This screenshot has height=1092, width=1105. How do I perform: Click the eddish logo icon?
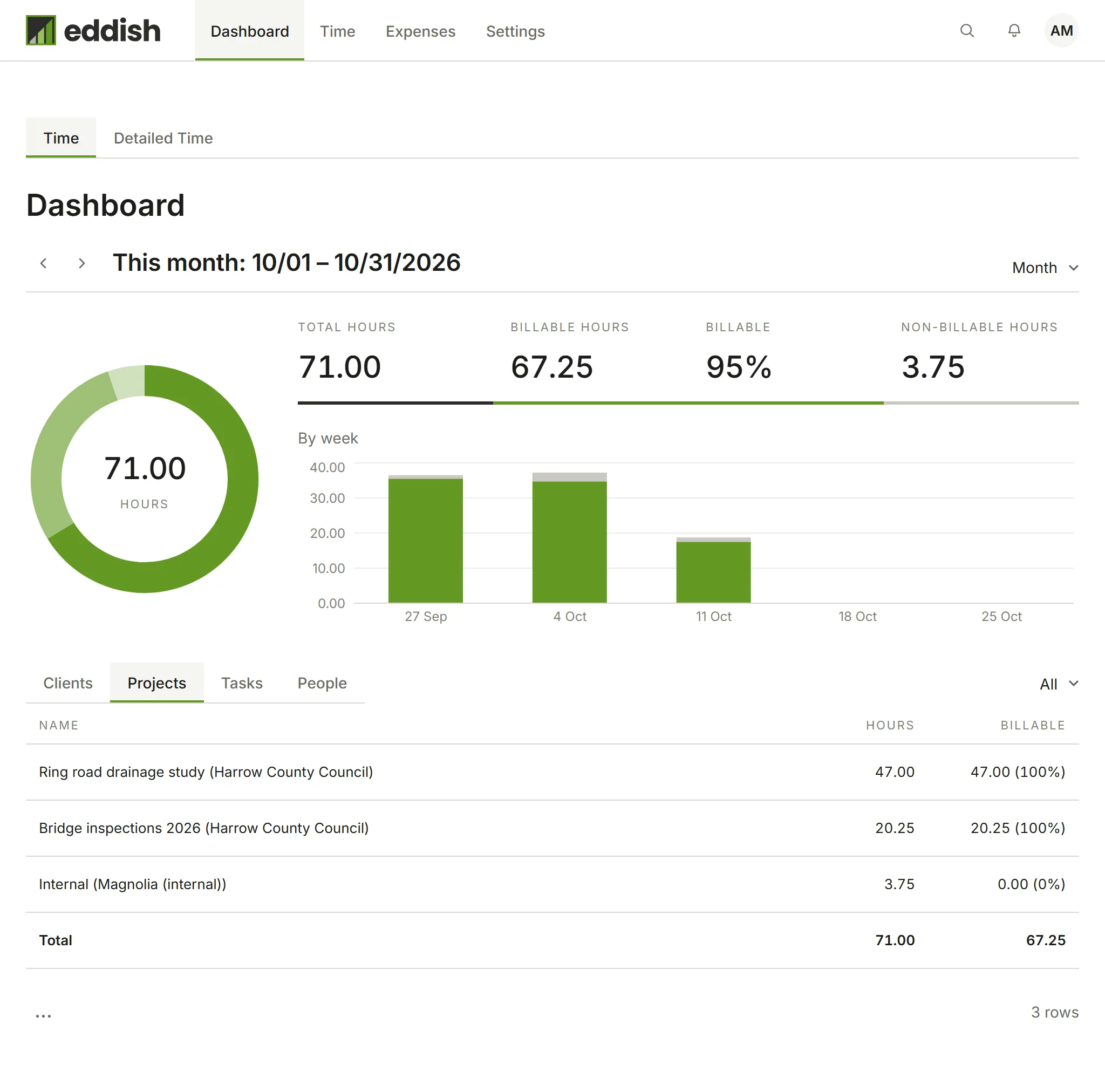coord(40,30)
